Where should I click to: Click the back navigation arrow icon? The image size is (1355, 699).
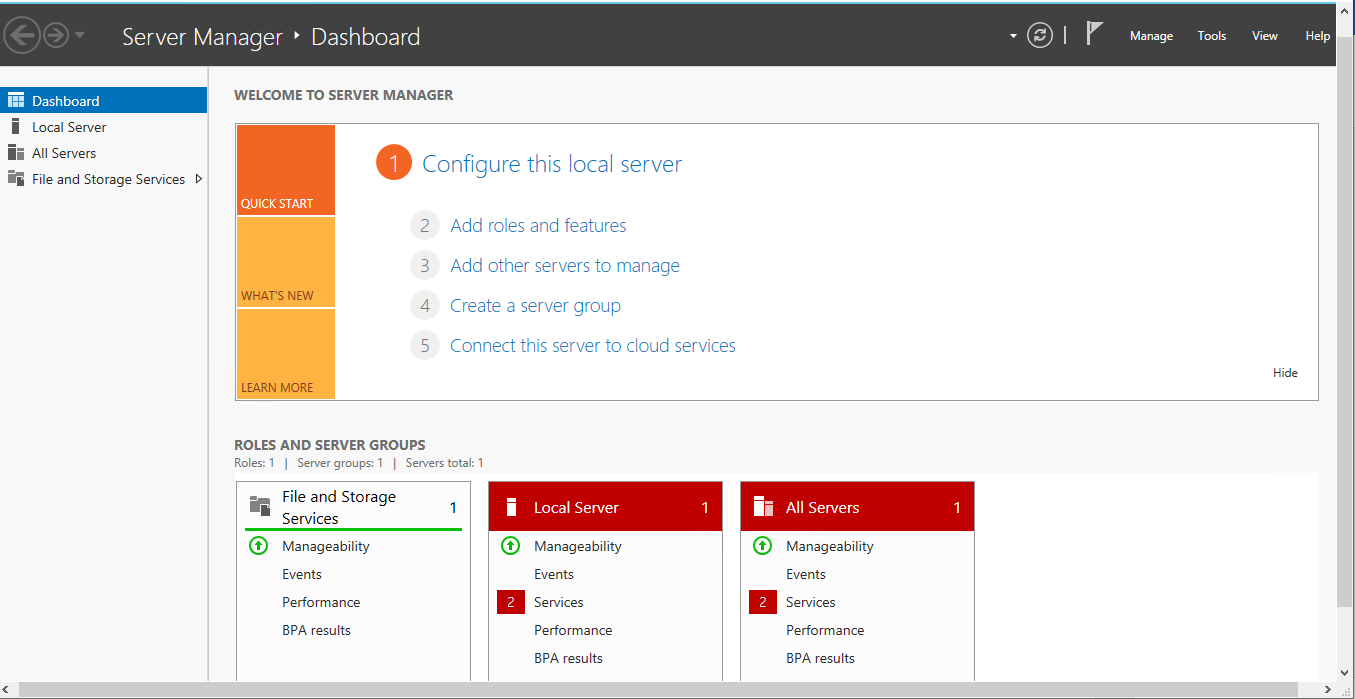pos(22,36)
